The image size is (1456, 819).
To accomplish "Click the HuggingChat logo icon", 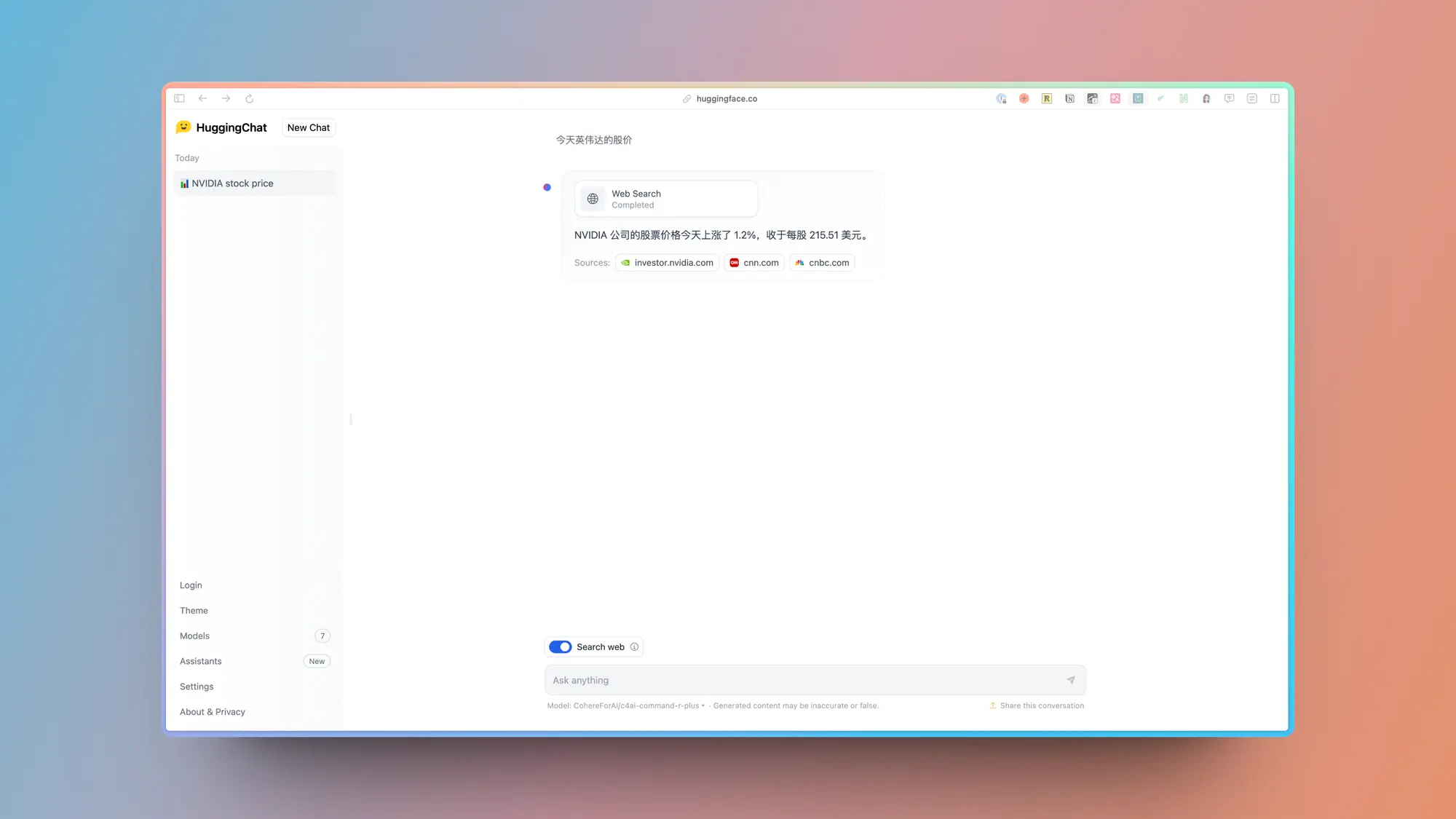I will click(x=184, y=127).
